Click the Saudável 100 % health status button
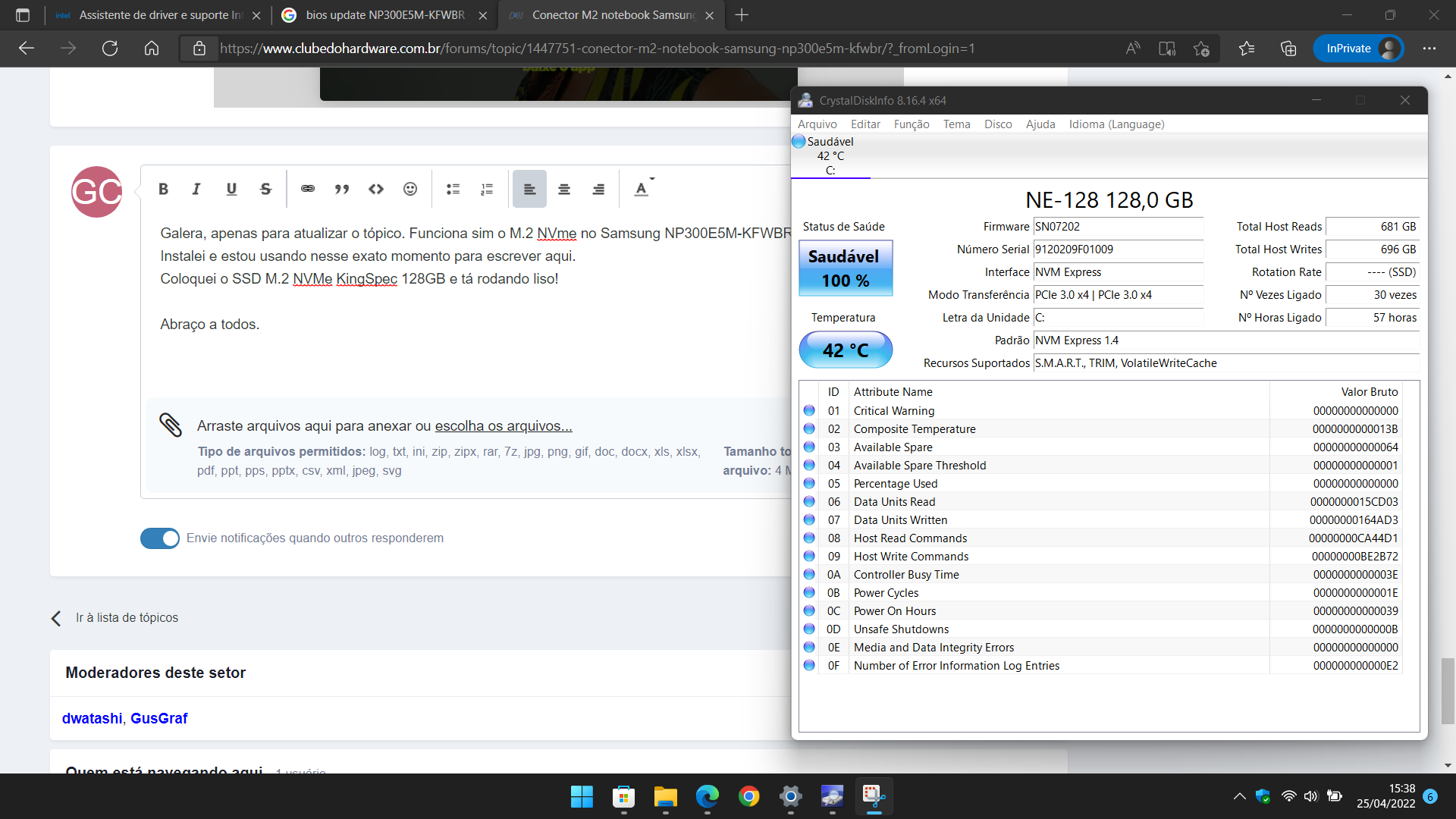The width and height of the screenshot is (1456, 819). click(x=846, y=268)
